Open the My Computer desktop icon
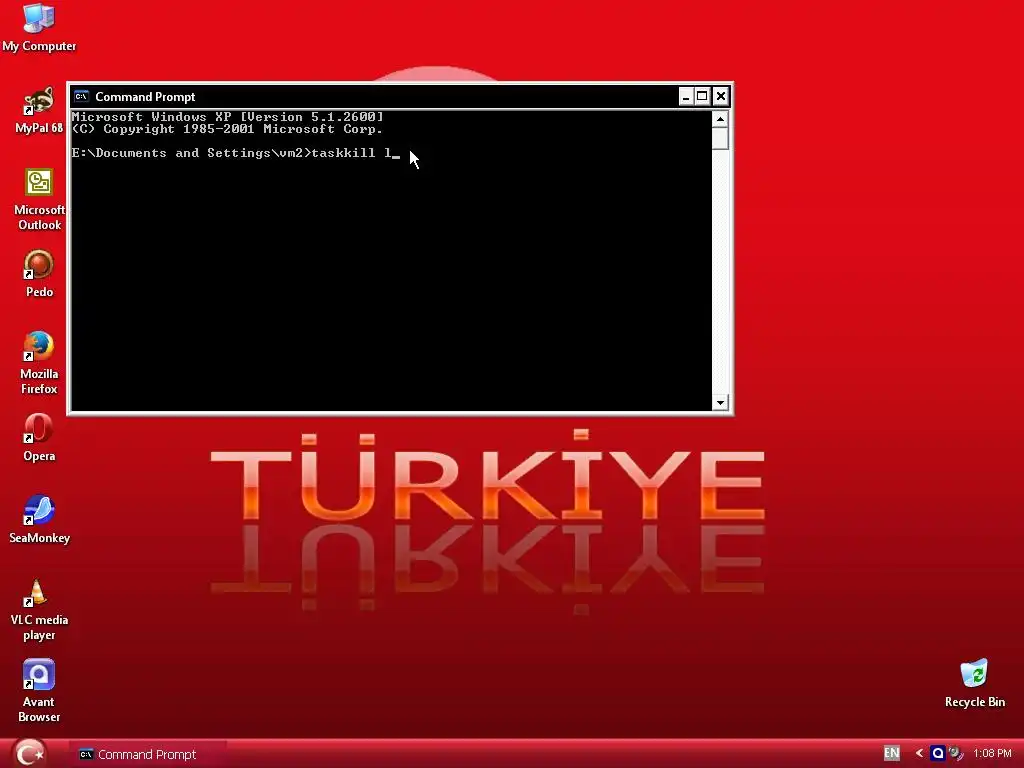Viewport: 1024px width, 768px height. (39, 27)
